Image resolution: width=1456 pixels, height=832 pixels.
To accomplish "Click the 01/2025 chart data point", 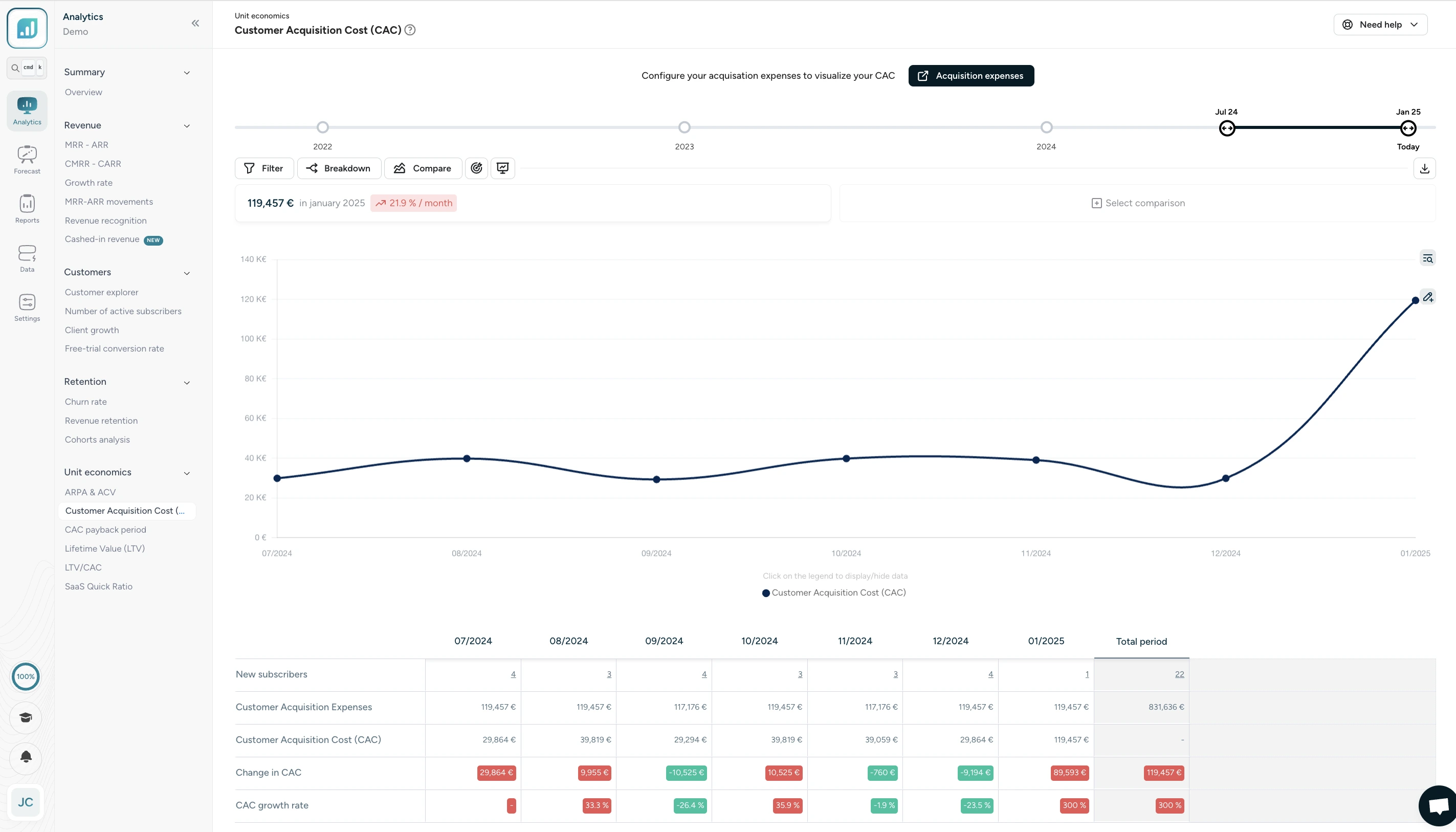I will tap(1415, 300).
